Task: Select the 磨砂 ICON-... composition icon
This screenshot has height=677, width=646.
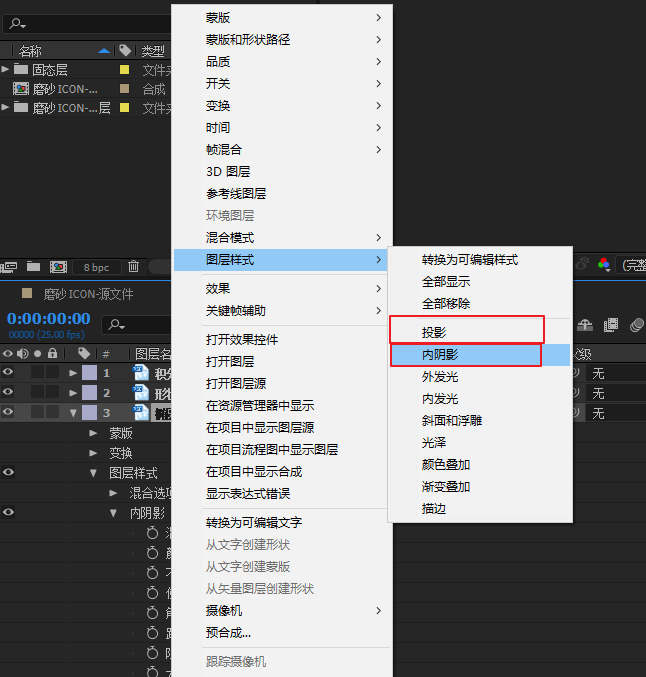Action: (x=21, y=89)
